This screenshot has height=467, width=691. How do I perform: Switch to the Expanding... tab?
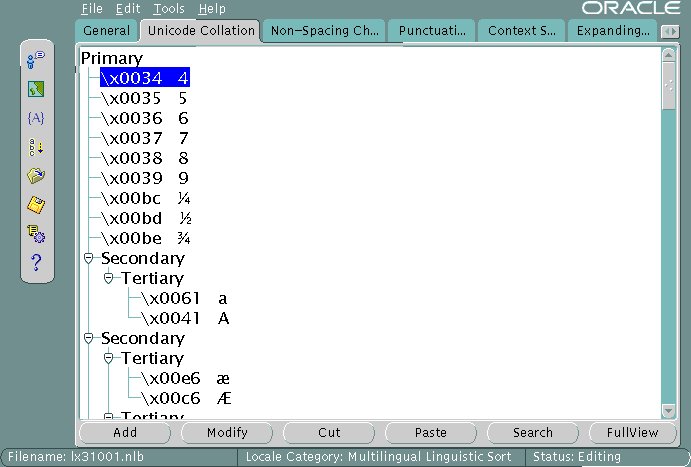[613, 31]
